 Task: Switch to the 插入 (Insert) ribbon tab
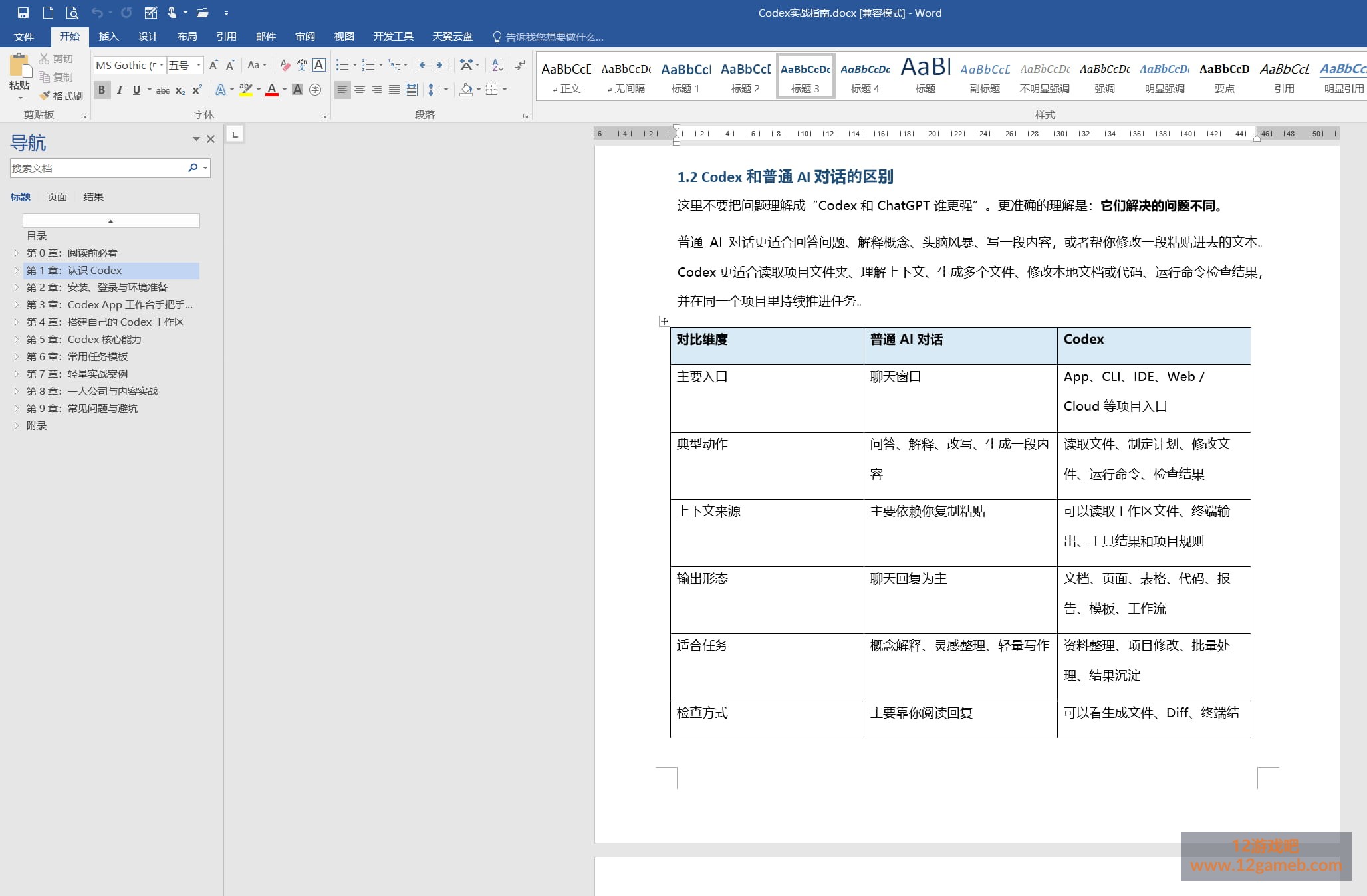click(108, 37)
